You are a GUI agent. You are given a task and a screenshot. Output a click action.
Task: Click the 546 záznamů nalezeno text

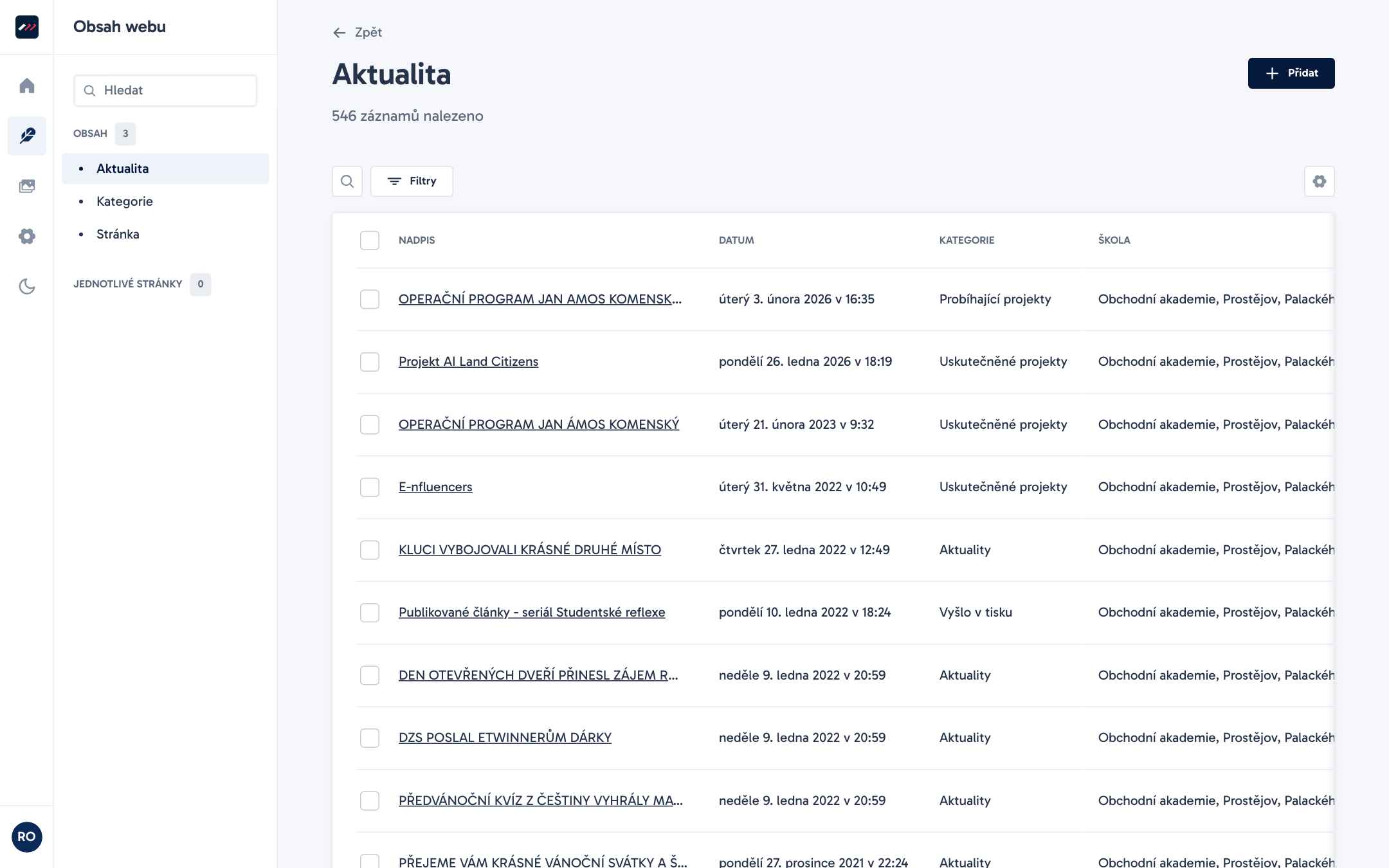[x=408, y=116]
